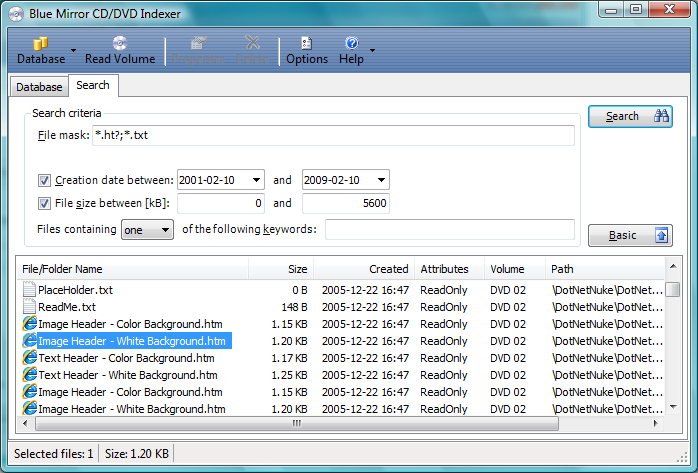
Task: Toggle the File size between checkbox
Action: pyautogui.click(x=44, y=203)
